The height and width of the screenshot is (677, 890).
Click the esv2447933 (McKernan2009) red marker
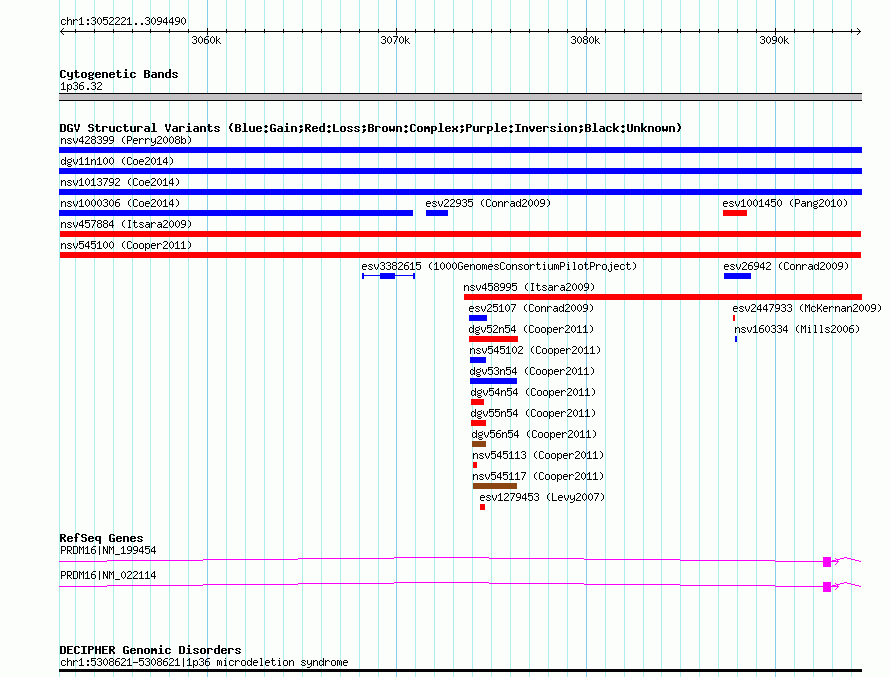[x=734, y=318]
